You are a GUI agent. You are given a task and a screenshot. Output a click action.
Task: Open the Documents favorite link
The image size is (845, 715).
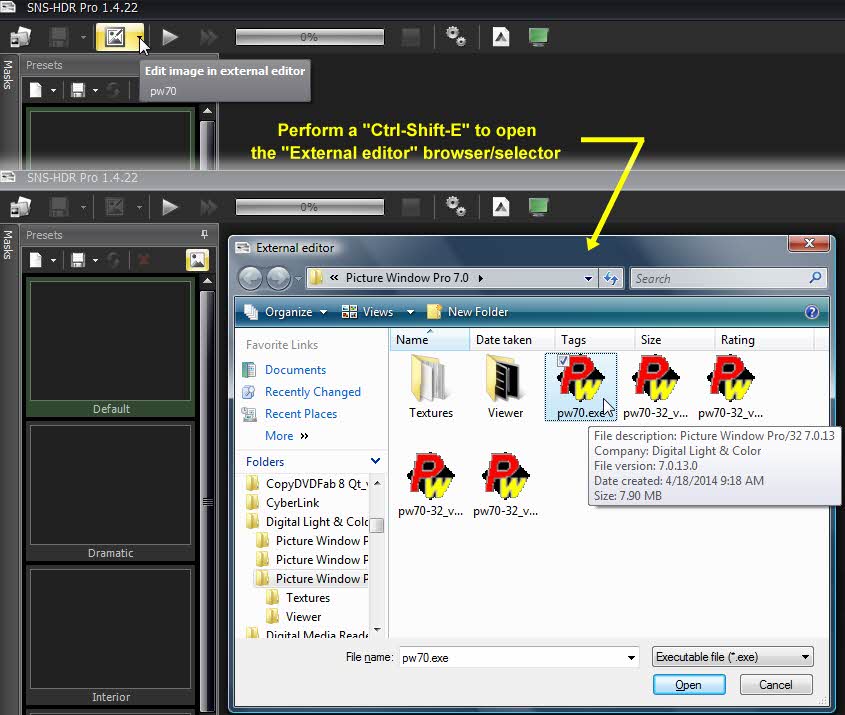(x=295, y=370)
